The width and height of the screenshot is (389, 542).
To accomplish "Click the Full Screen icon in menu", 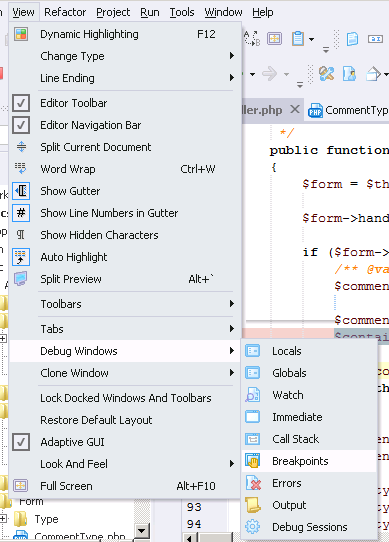I will coord(20,486).
